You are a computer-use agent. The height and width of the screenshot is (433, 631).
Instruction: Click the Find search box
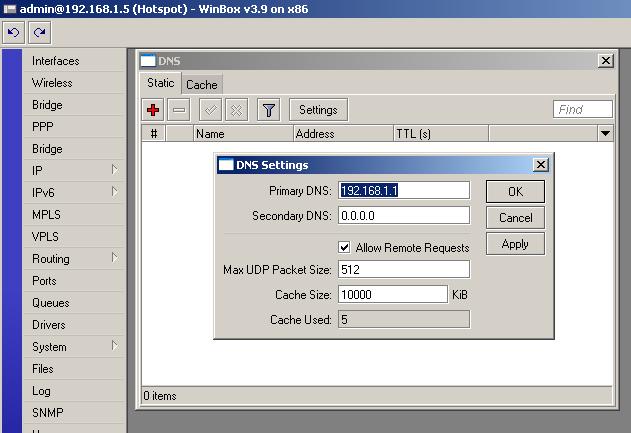coord(583,109)
